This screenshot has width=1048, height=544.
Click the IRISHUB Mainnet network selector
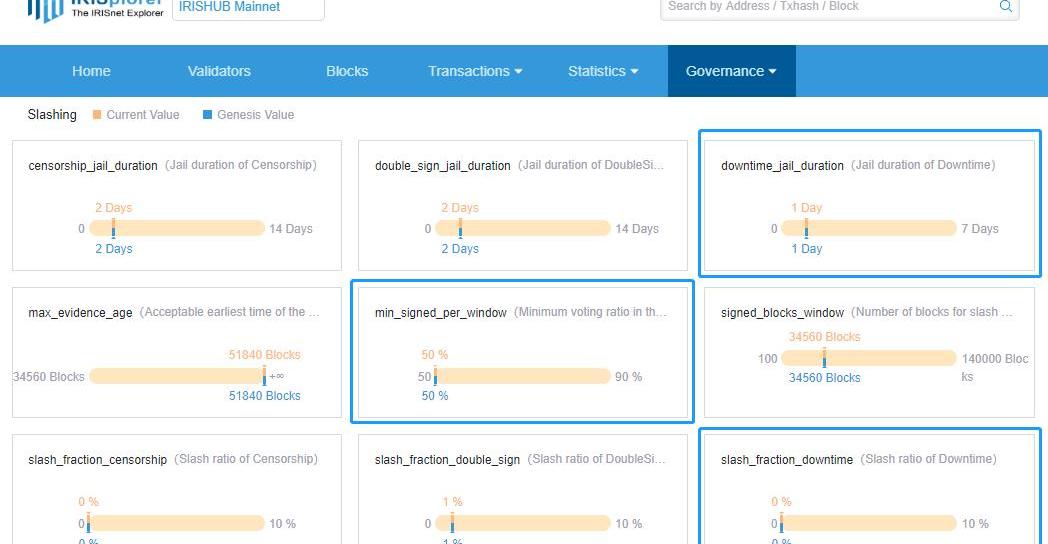click(x=248, y=8)
